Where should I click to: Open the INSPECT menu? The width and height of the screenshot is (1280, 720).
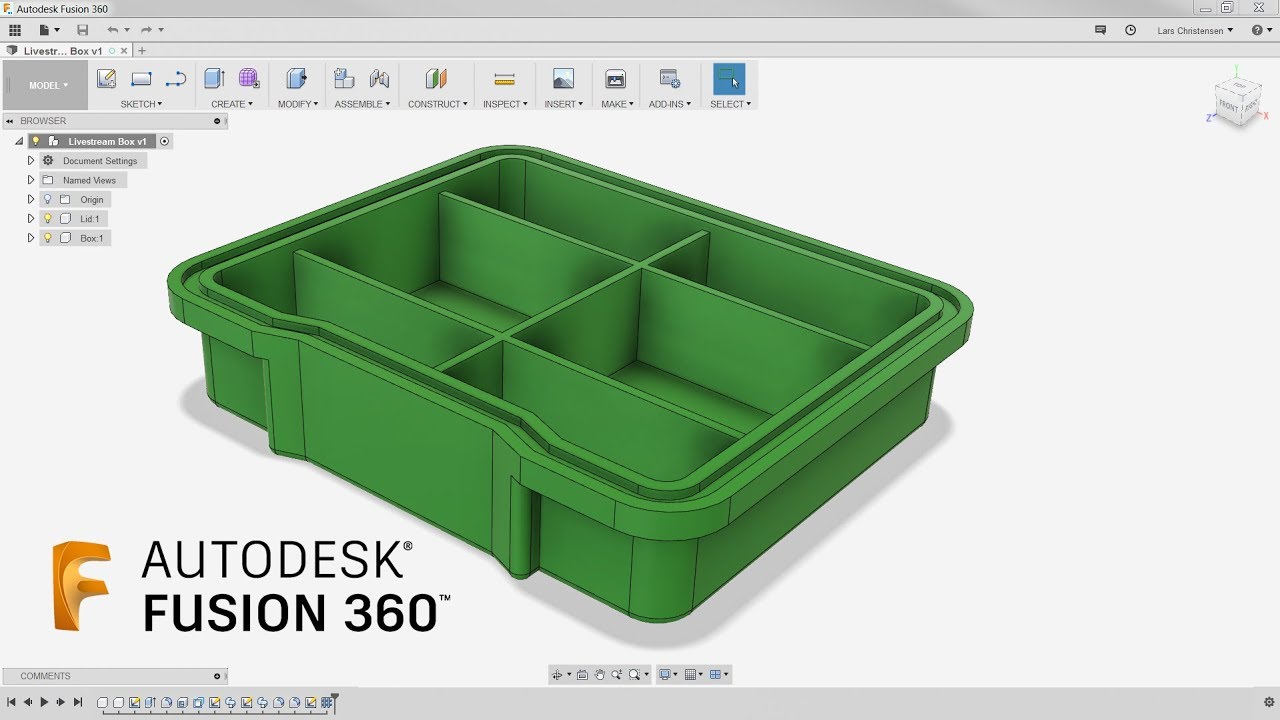tap(505, 104)
